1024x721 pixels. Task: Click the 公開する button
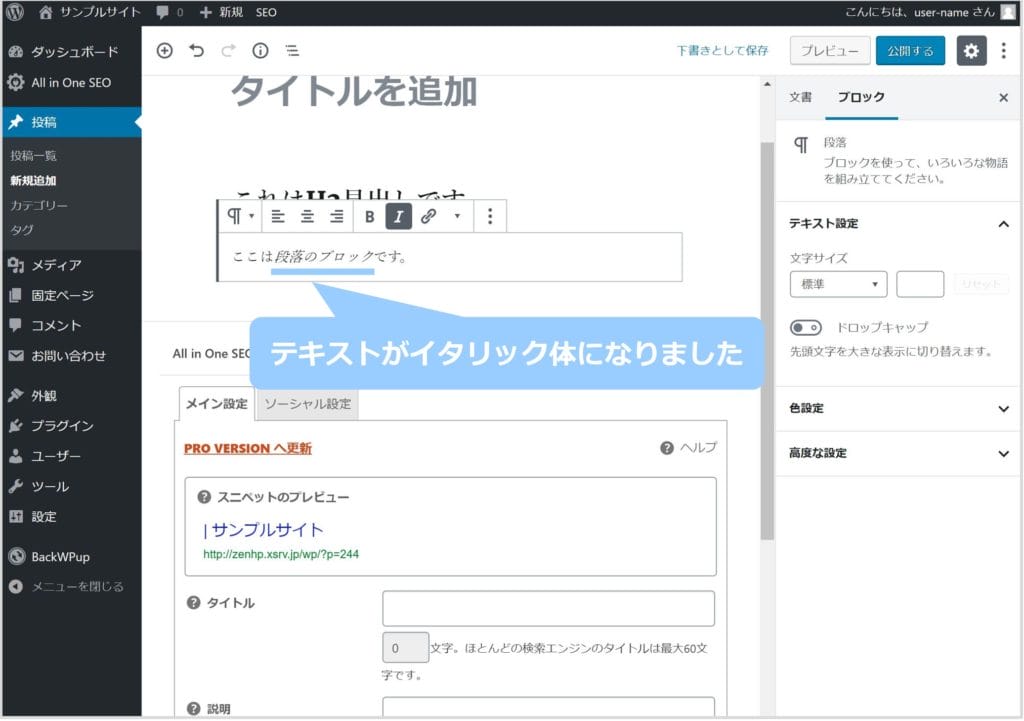tap(910, 51)
